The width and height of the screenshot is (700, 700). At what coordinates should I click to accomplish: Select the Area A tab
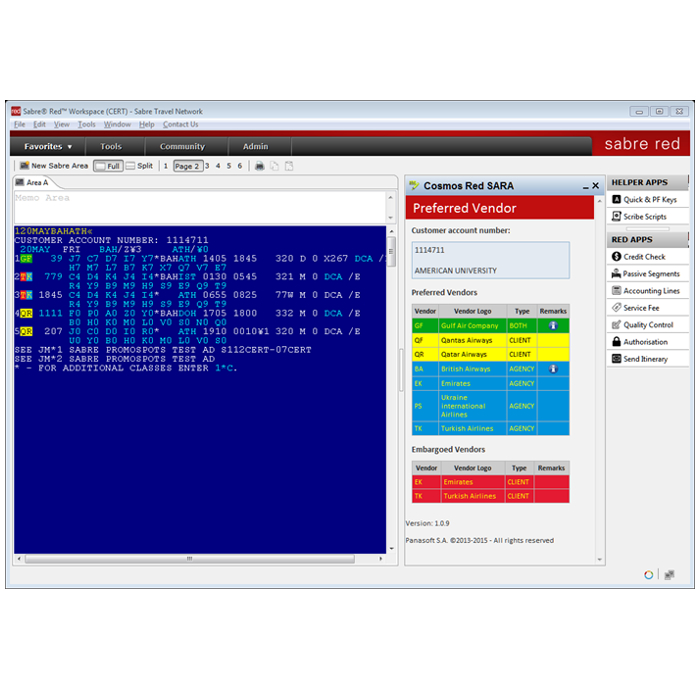tap(36, 183)
